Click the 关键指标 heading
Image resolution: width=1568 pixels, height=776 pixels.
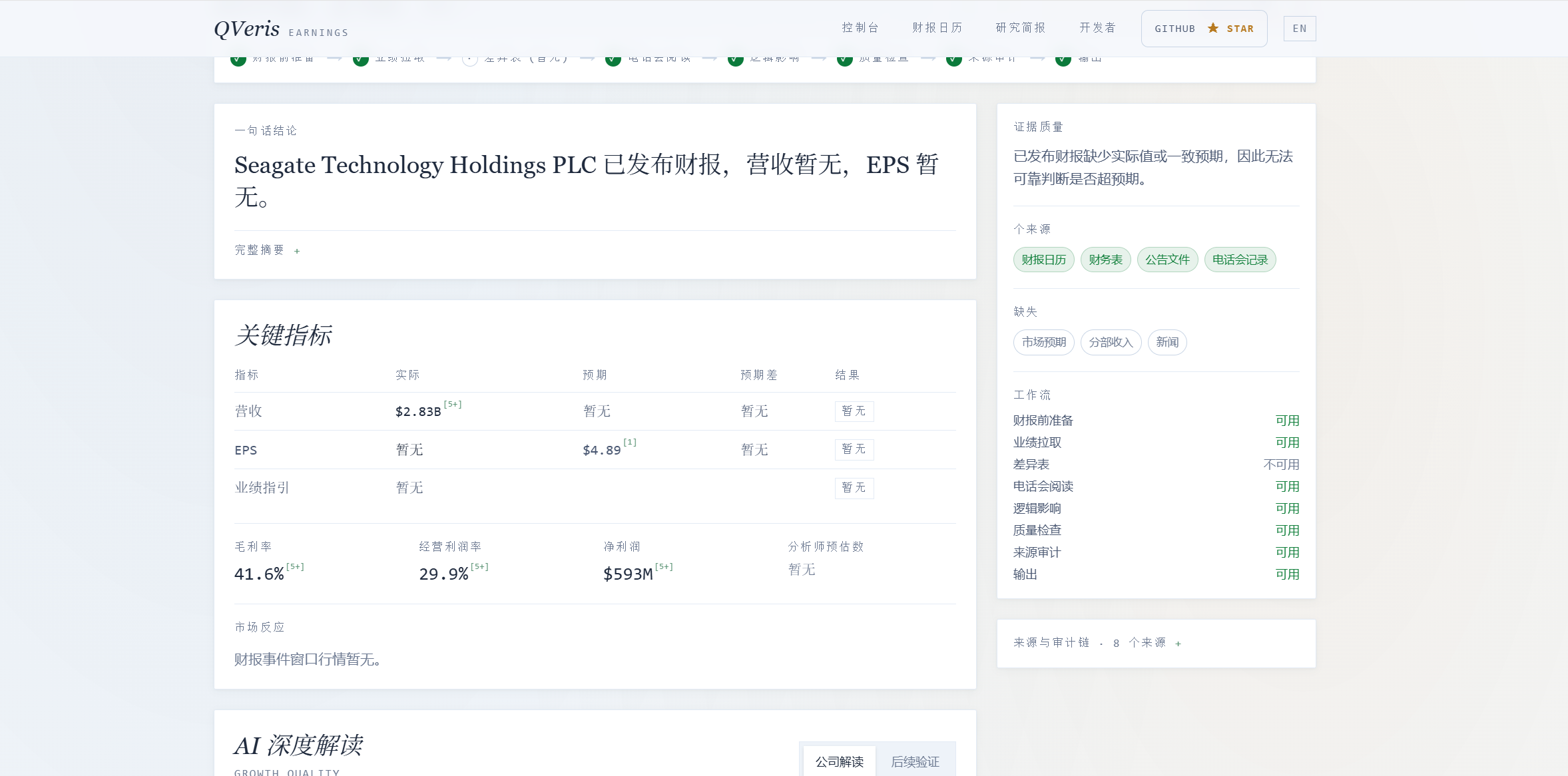pos(283,335)
